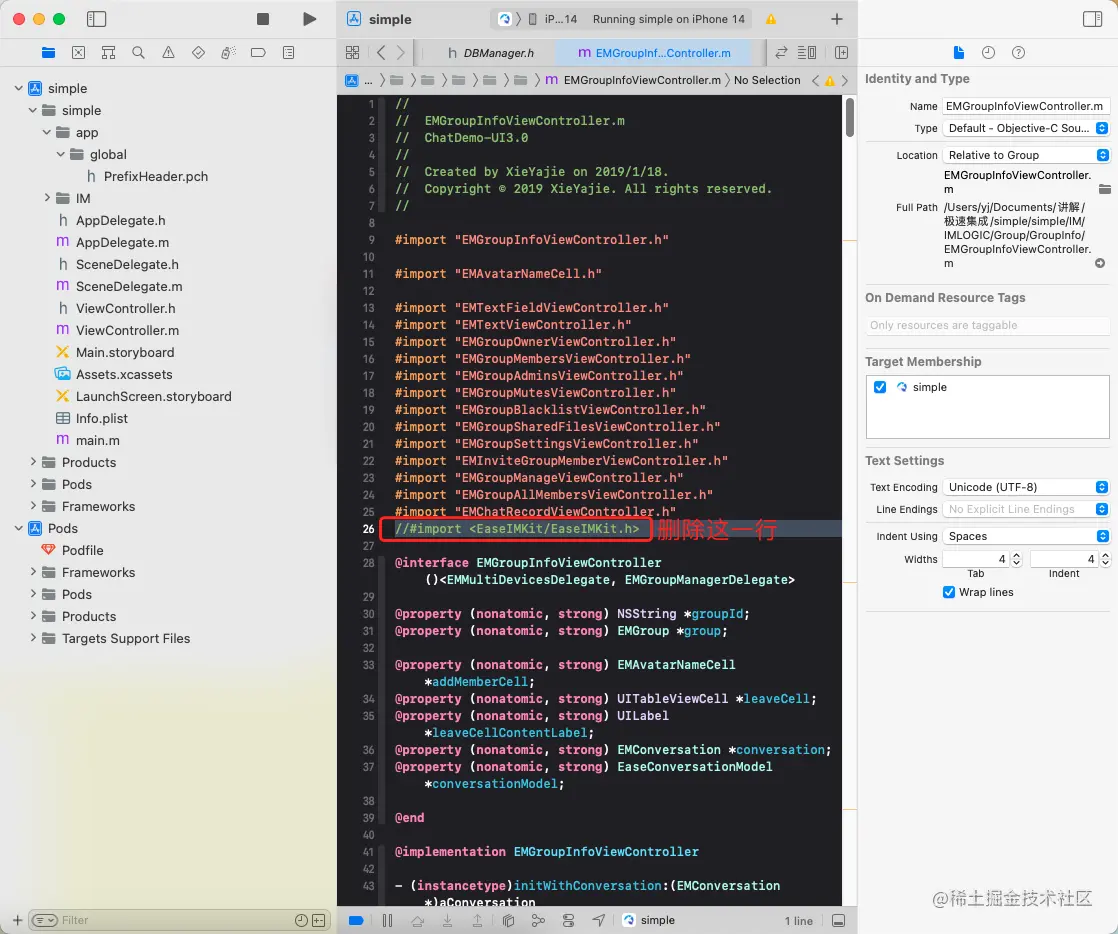
Task: Show the Quick Help inspector icon
Action: [1018, 53]
